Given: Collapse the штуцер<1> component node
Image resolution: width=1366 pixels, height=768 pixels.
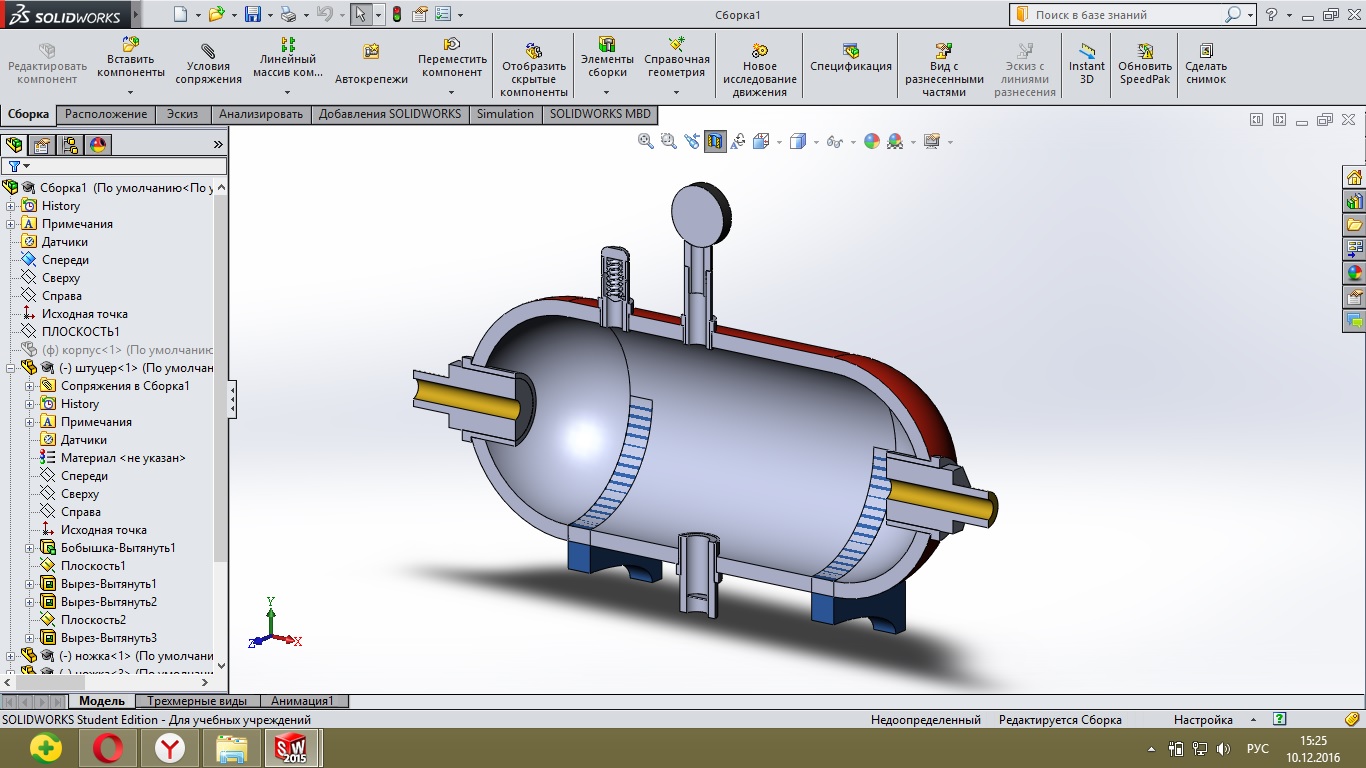Looking at the screenshot, I should [x=12, y=368].
